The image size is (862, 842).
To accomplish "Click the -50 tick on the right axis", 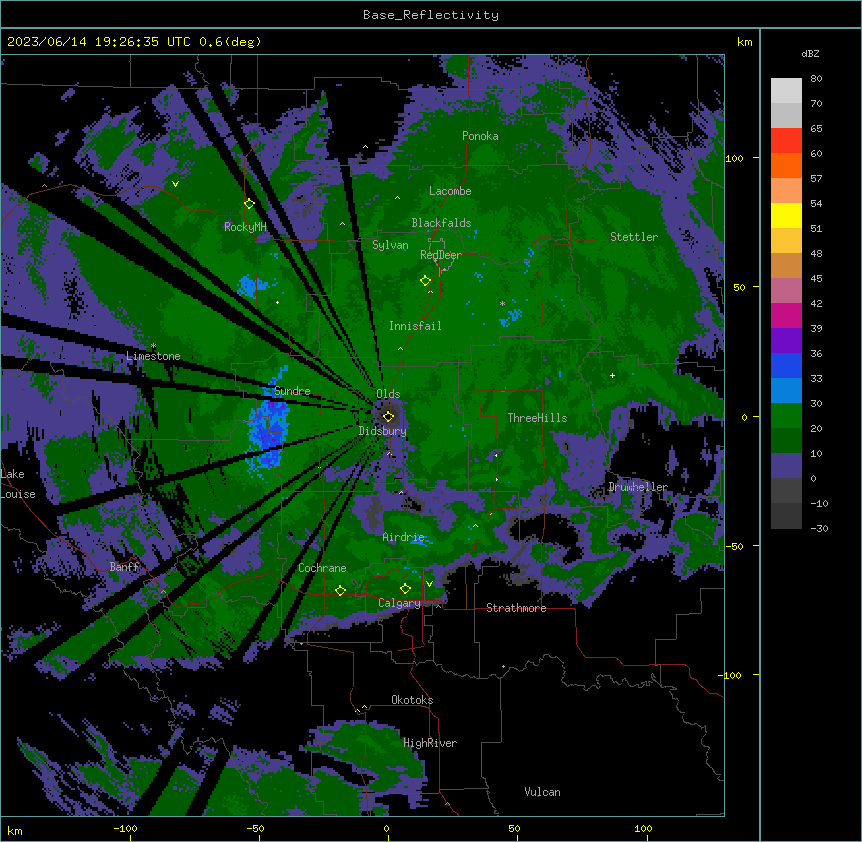I will [x=734, y=546].
